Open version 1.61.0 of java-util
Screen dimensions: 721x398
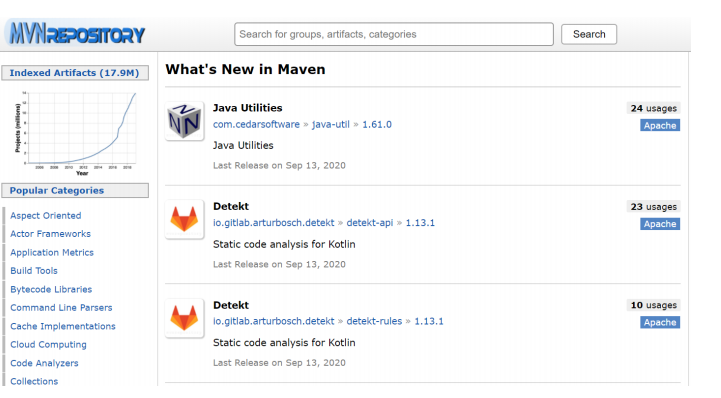(x=377, y=124)
